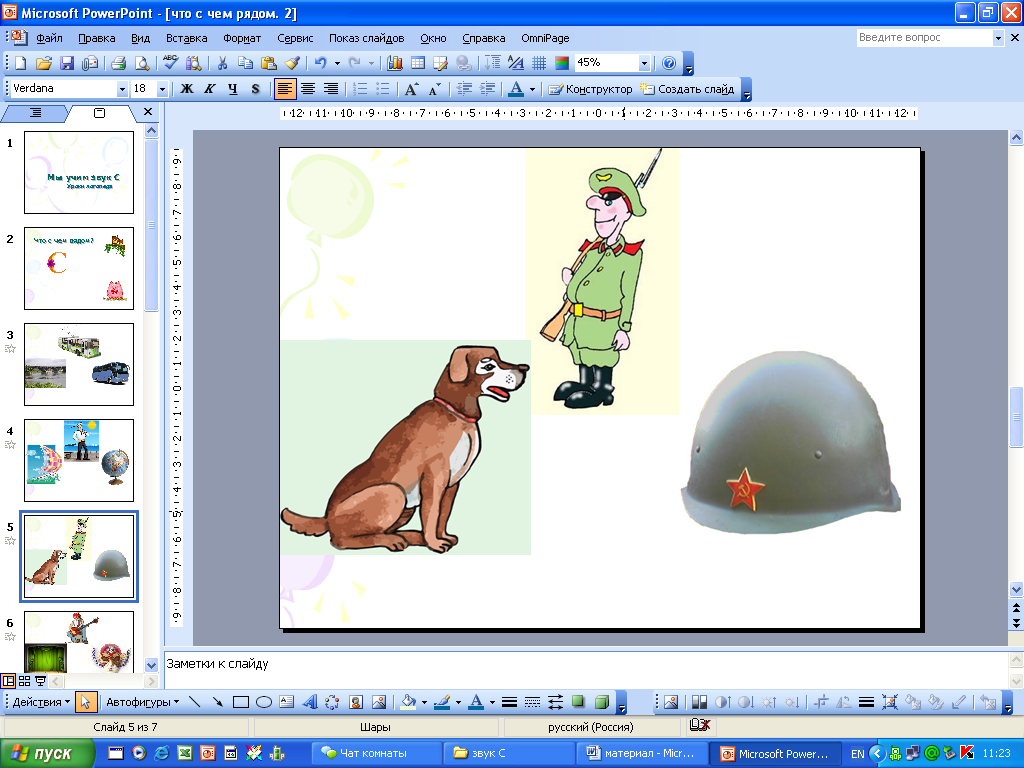Open print preview icon
Image resolution: width=1024 pixels, height=768 pixels.
click(142, 63)
